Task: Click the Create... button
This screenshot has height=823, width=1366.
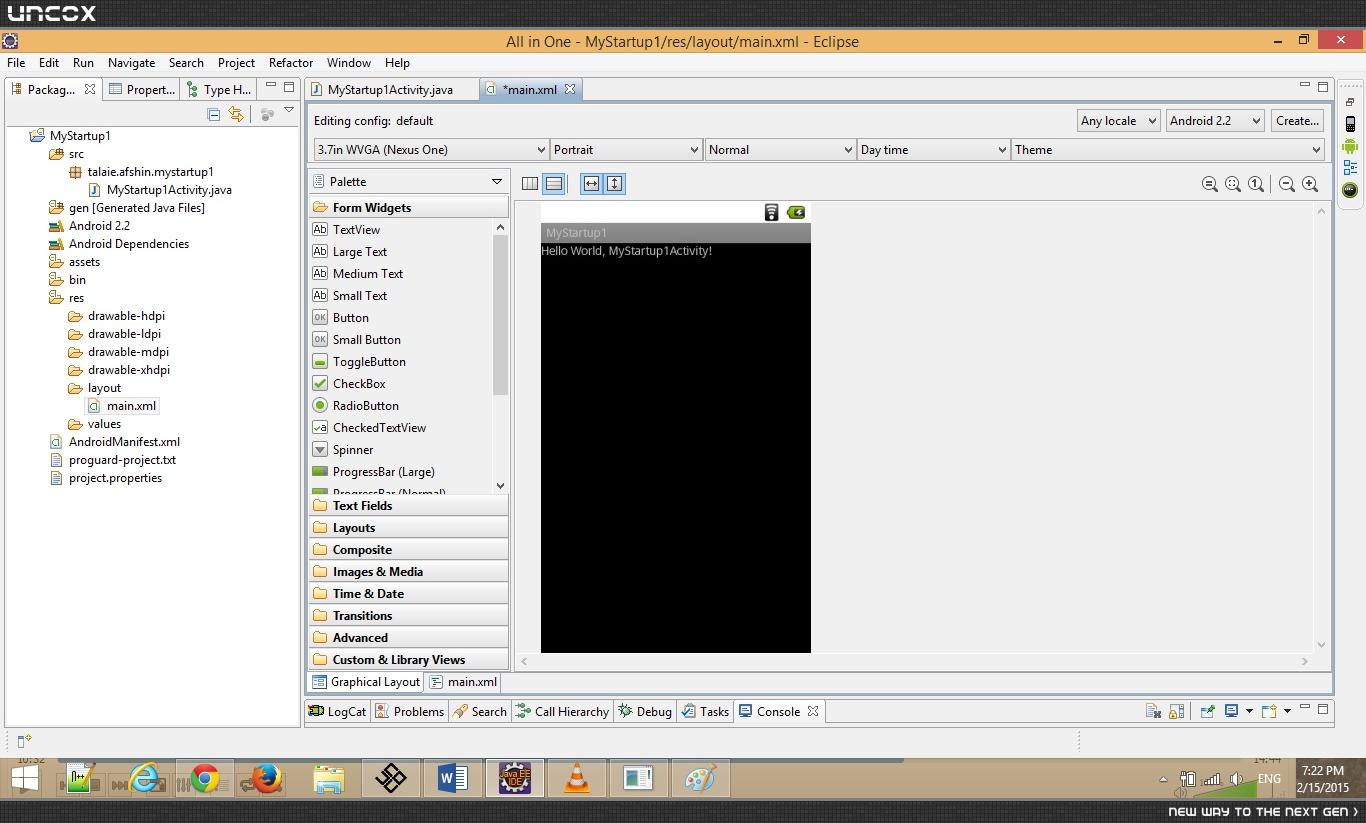Action: 1297,121
